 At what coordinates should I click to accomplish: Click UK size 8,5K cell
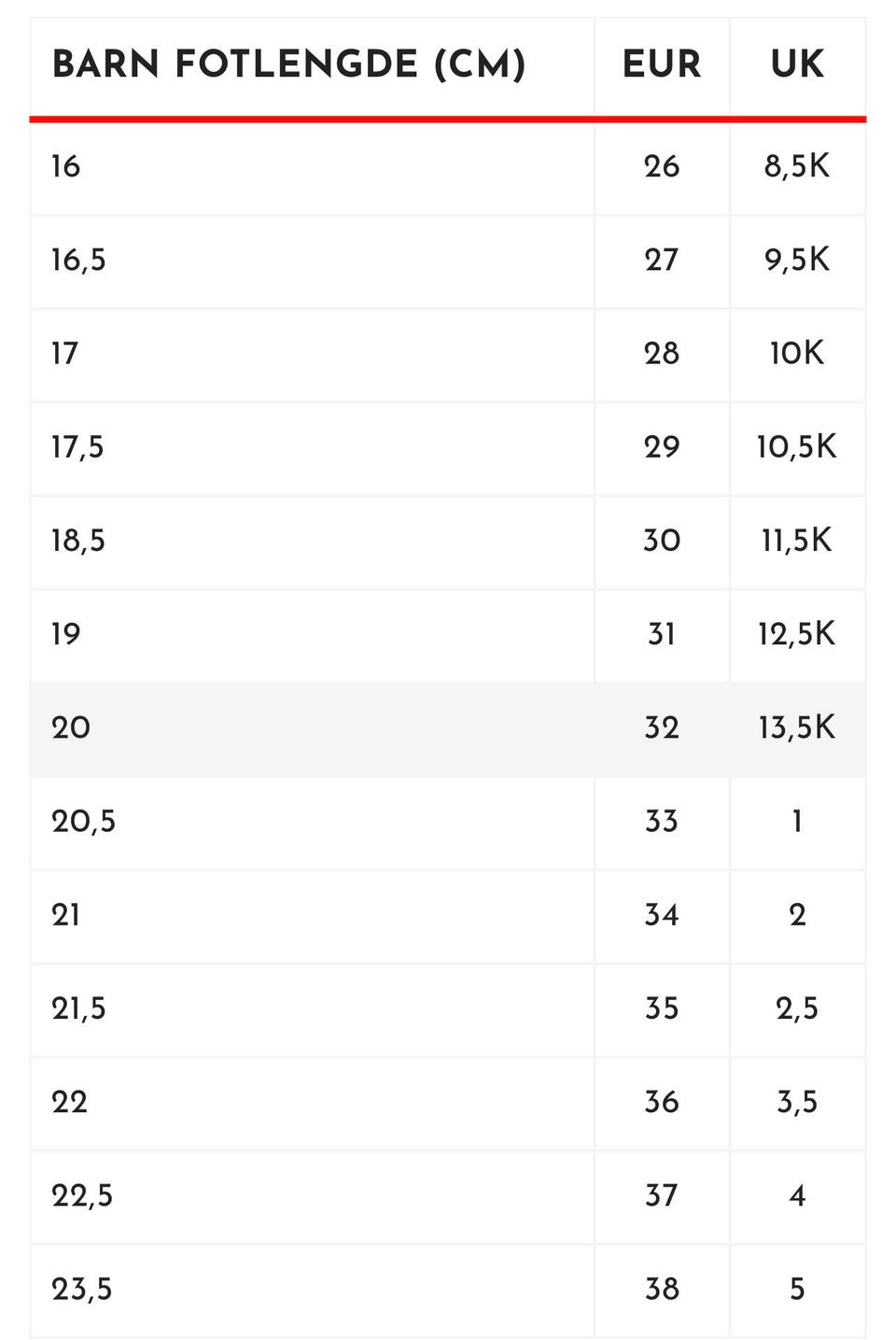pyautogui.click(x=798, y=168)
